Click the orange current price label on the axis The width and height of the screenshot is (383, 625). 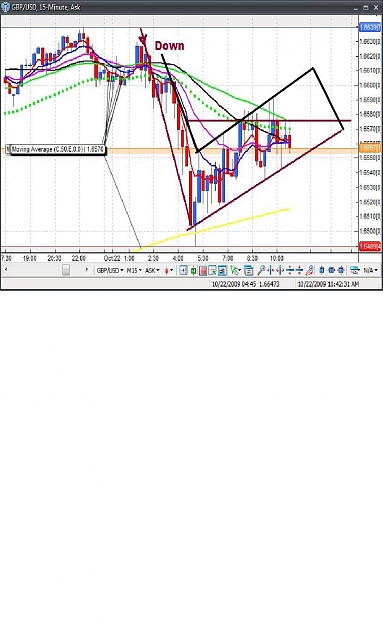point(370,148)
